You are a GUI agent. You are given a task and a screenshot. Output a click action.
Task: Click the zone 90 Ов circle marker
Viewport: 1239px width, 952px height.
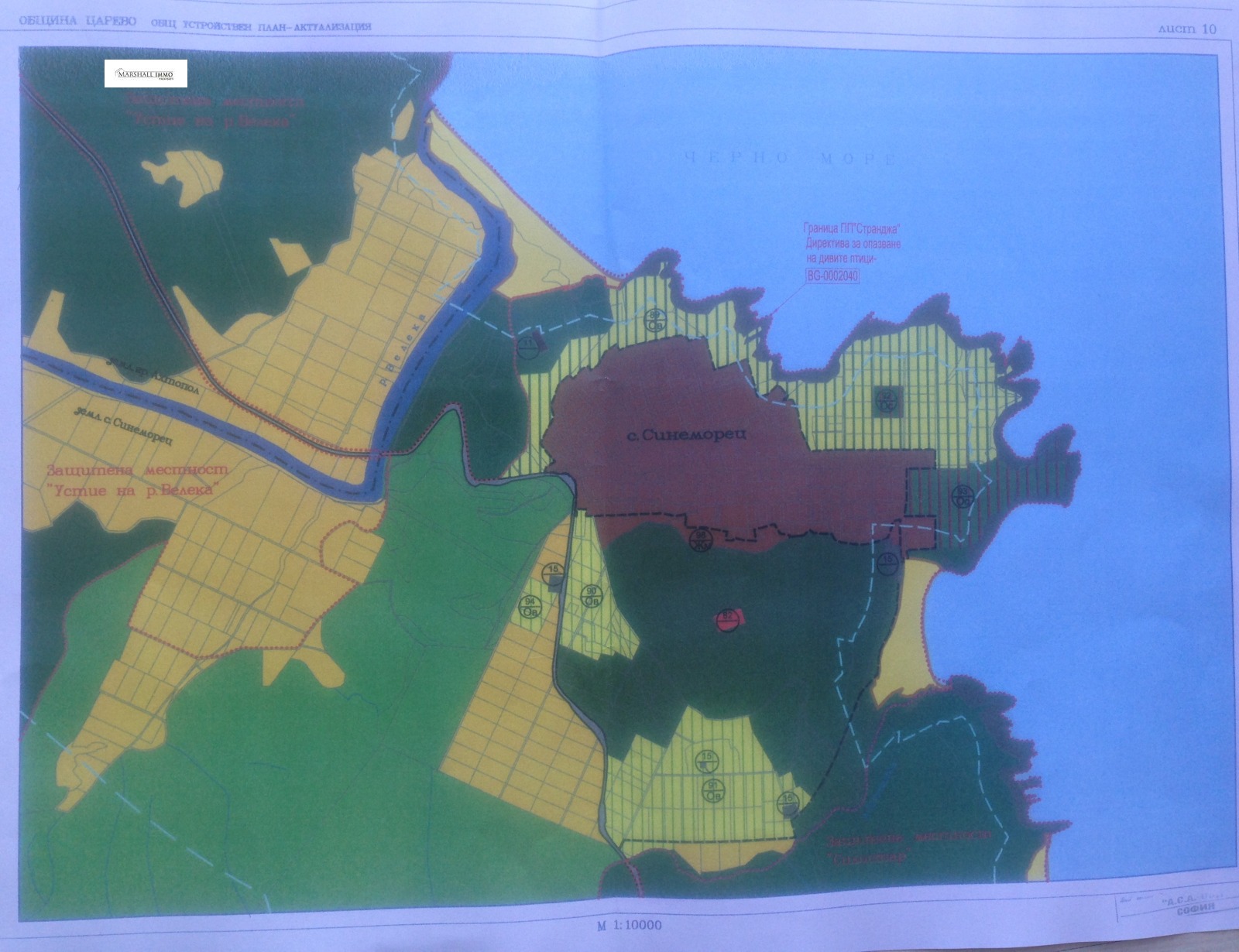591,596
